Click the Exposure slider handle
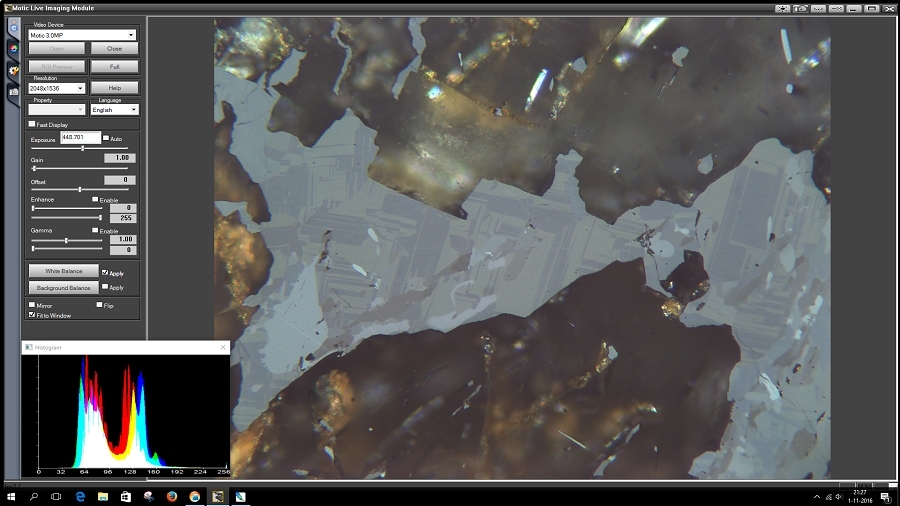The width and height of the screenshot is (900, 506). (83, 148)
